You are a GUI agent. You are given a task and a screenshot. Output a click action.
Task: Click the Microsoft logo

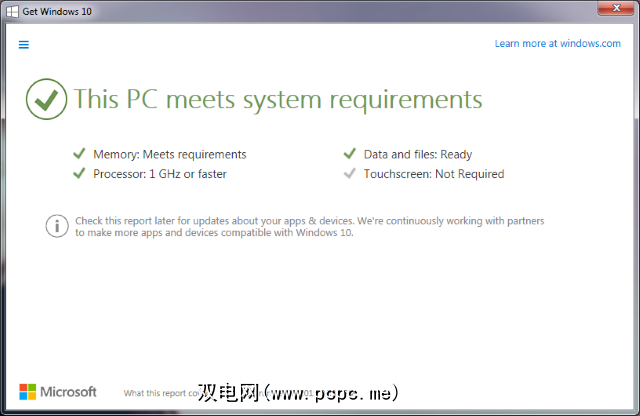click(x=58, y=391)
